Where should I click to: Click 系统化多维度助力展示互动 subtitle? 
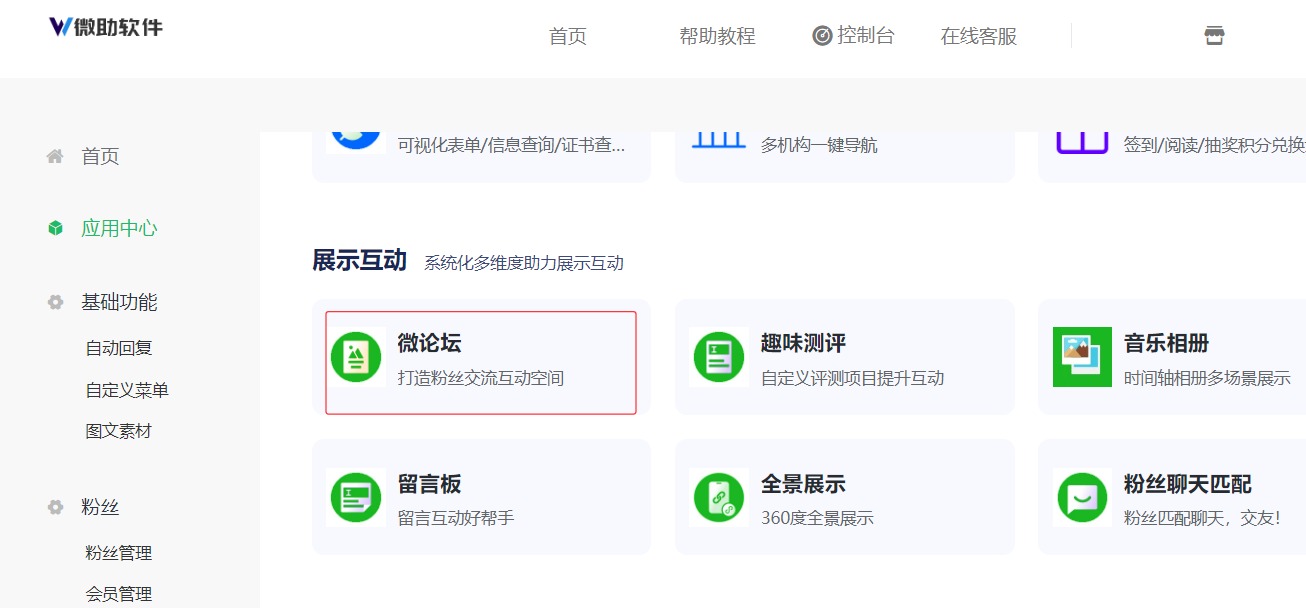[x=523, y=263]
